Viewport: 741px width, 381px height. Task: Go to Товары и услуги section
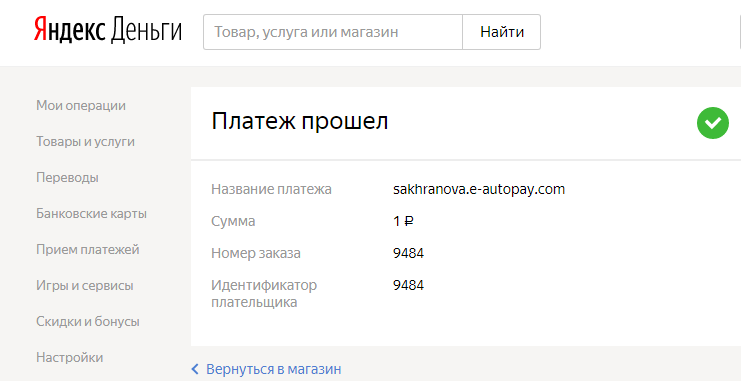coord(86,142)
